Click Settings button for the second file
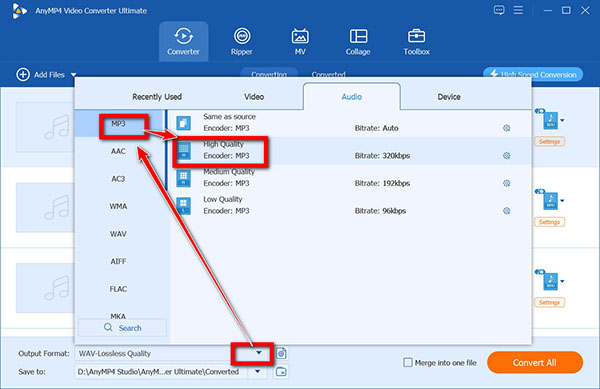Screen dimensions: 600x389 coord(549,222)
